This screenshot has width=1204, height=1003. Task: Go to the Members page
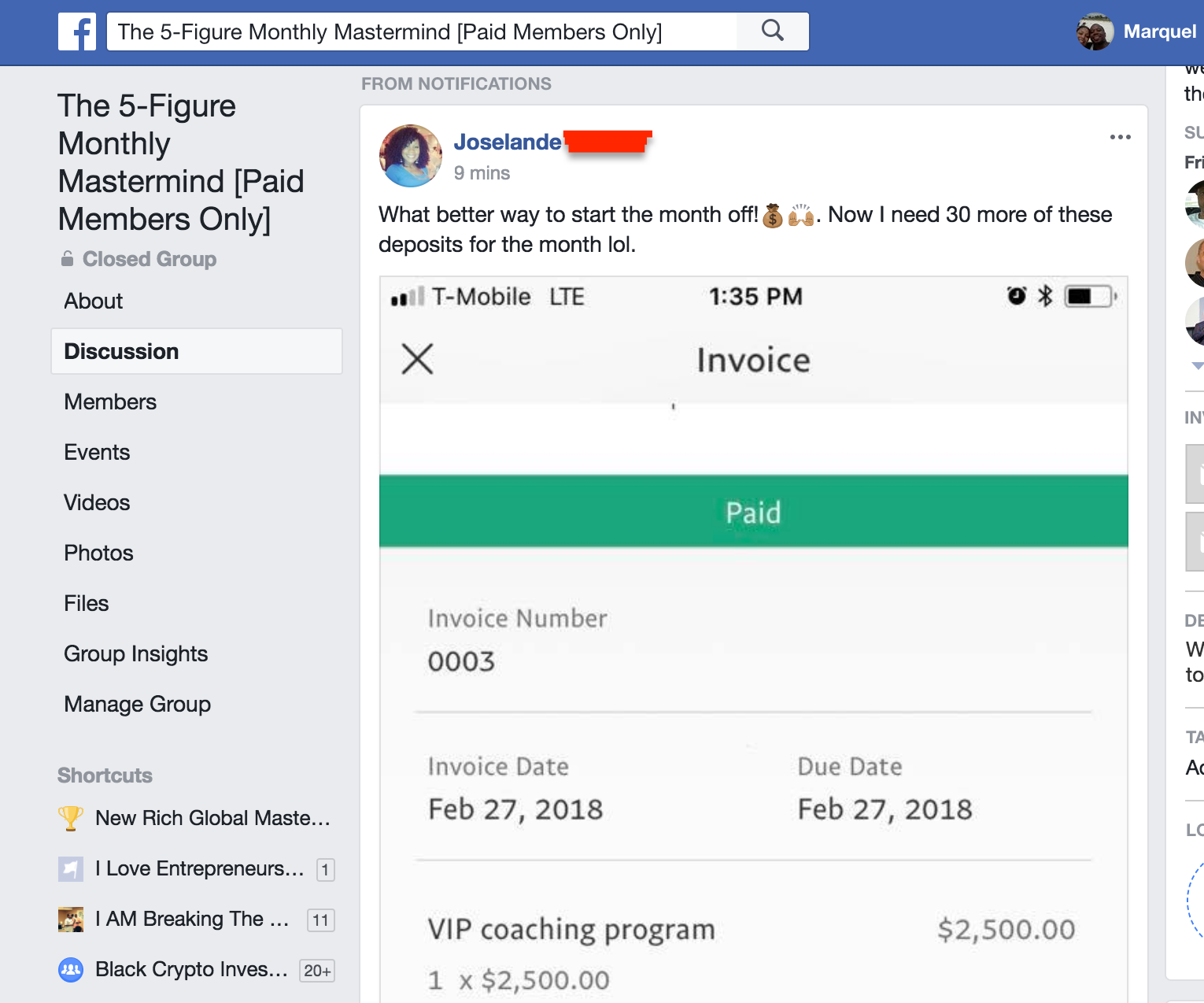[x=110, y=402]
